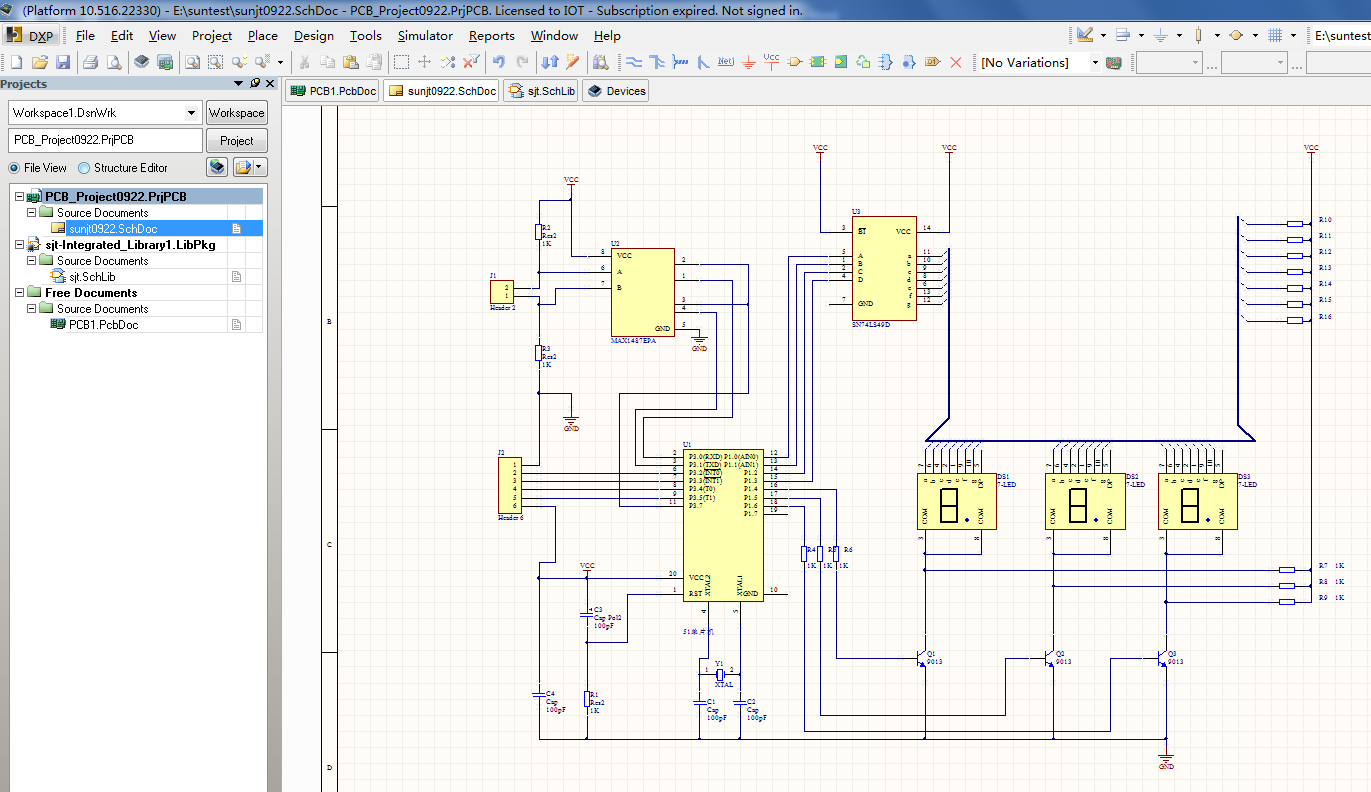Select the dashed rectangle area-select tool

point(401,62)
